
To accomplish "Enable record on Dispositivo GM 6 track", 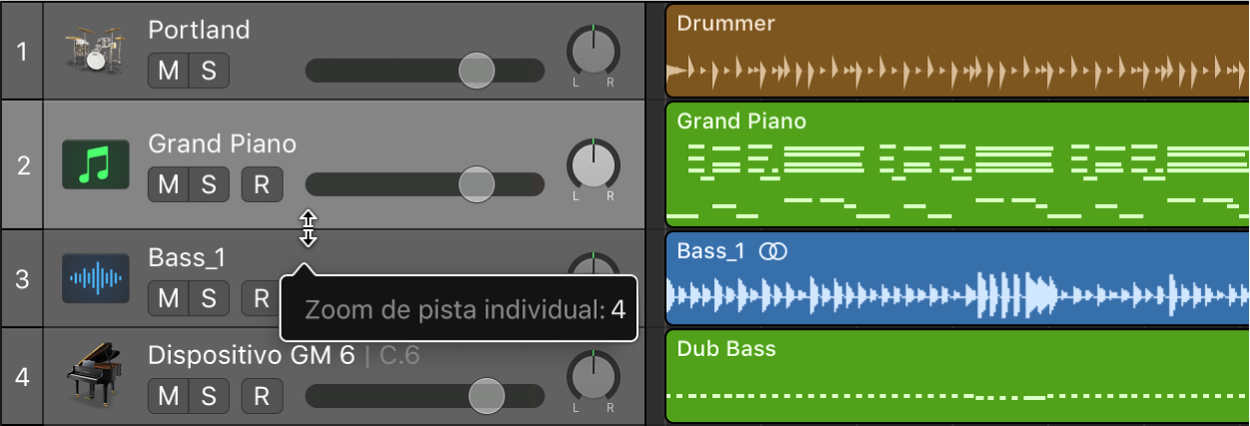I will 262,396.
